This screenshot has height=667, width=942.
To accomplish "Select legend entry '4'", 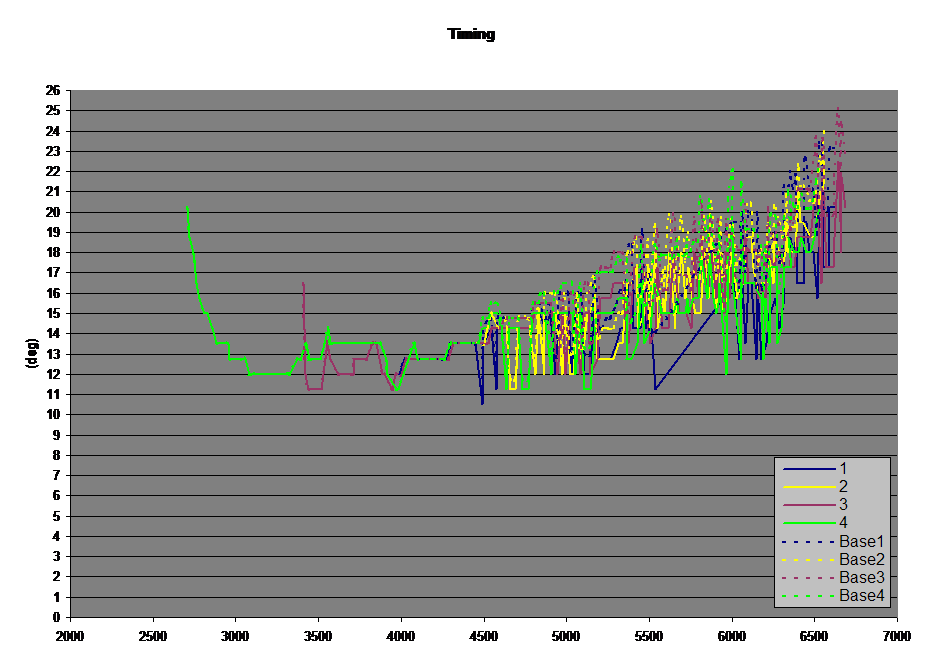I will [x=843, y=523].
